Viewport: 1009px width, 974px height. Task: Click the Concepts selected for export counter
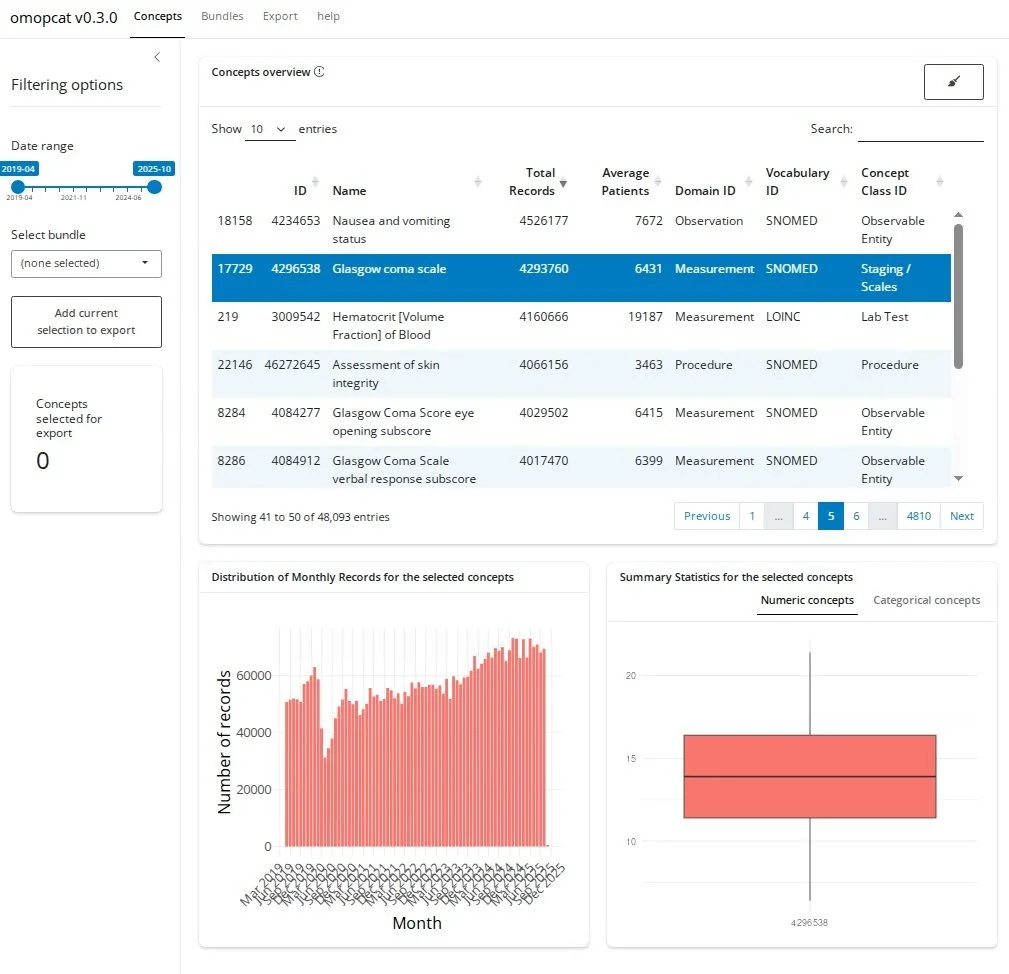[x=86, y=439]
